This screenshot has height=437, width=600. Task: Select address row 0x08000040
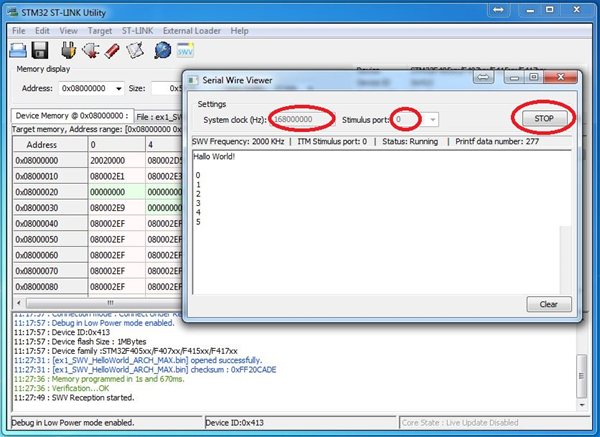(x=50, y=223)
